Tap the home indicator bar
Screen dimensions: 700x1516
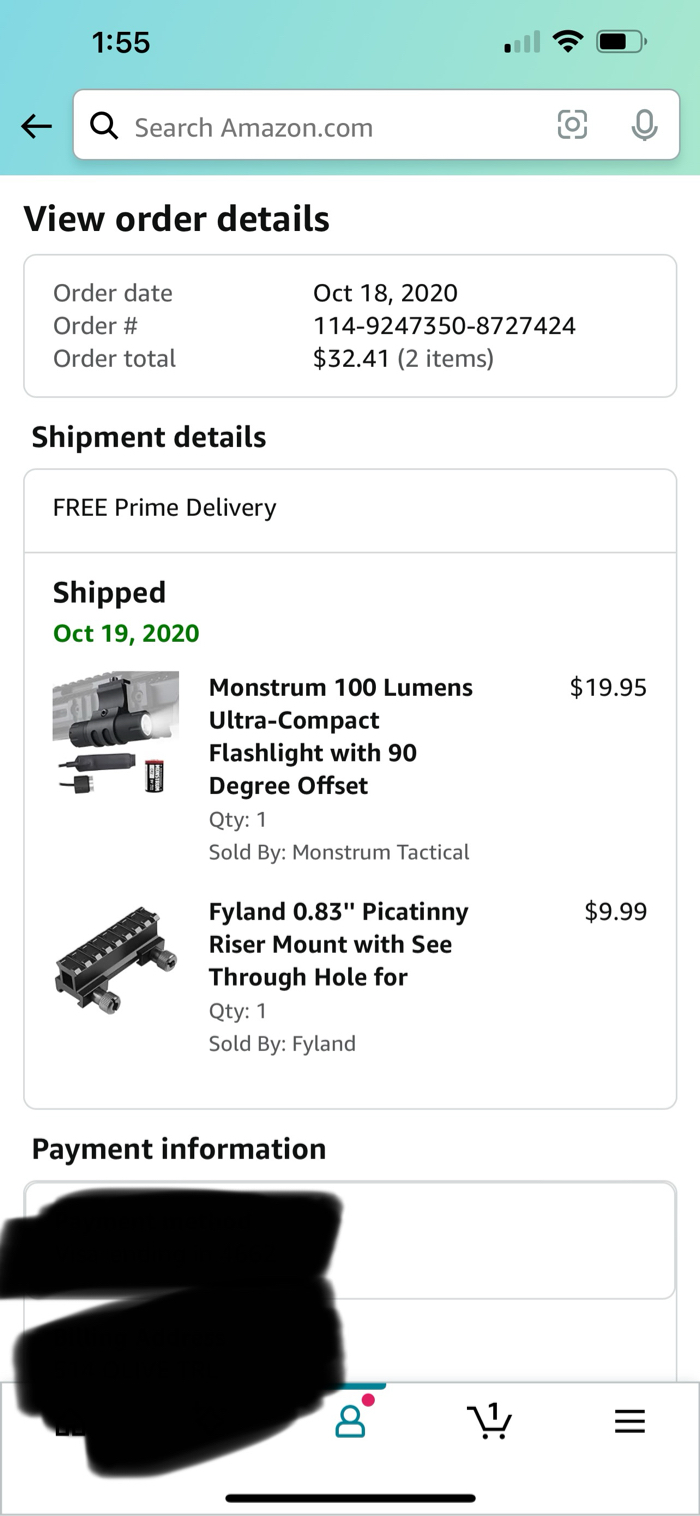pos(350,1497)
